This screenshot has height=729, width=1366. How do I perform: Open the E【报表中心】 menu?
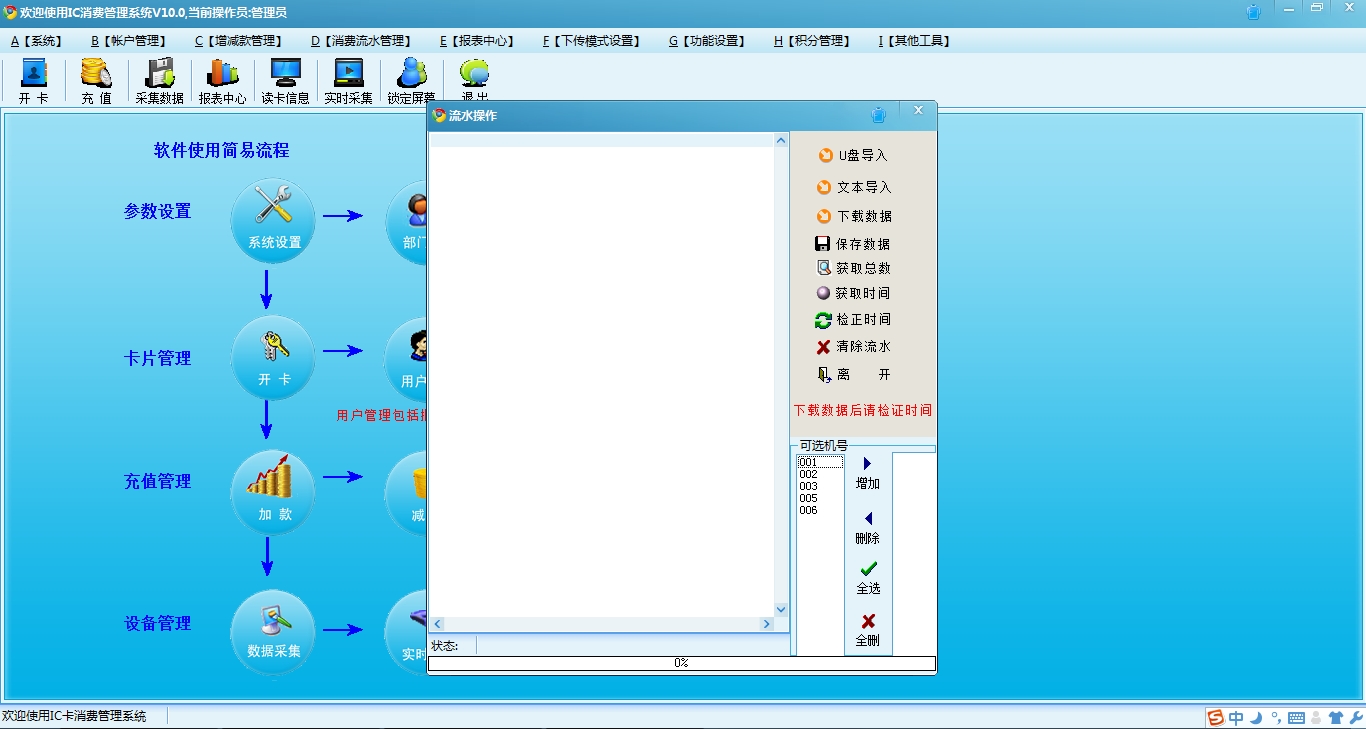[478, 41]
